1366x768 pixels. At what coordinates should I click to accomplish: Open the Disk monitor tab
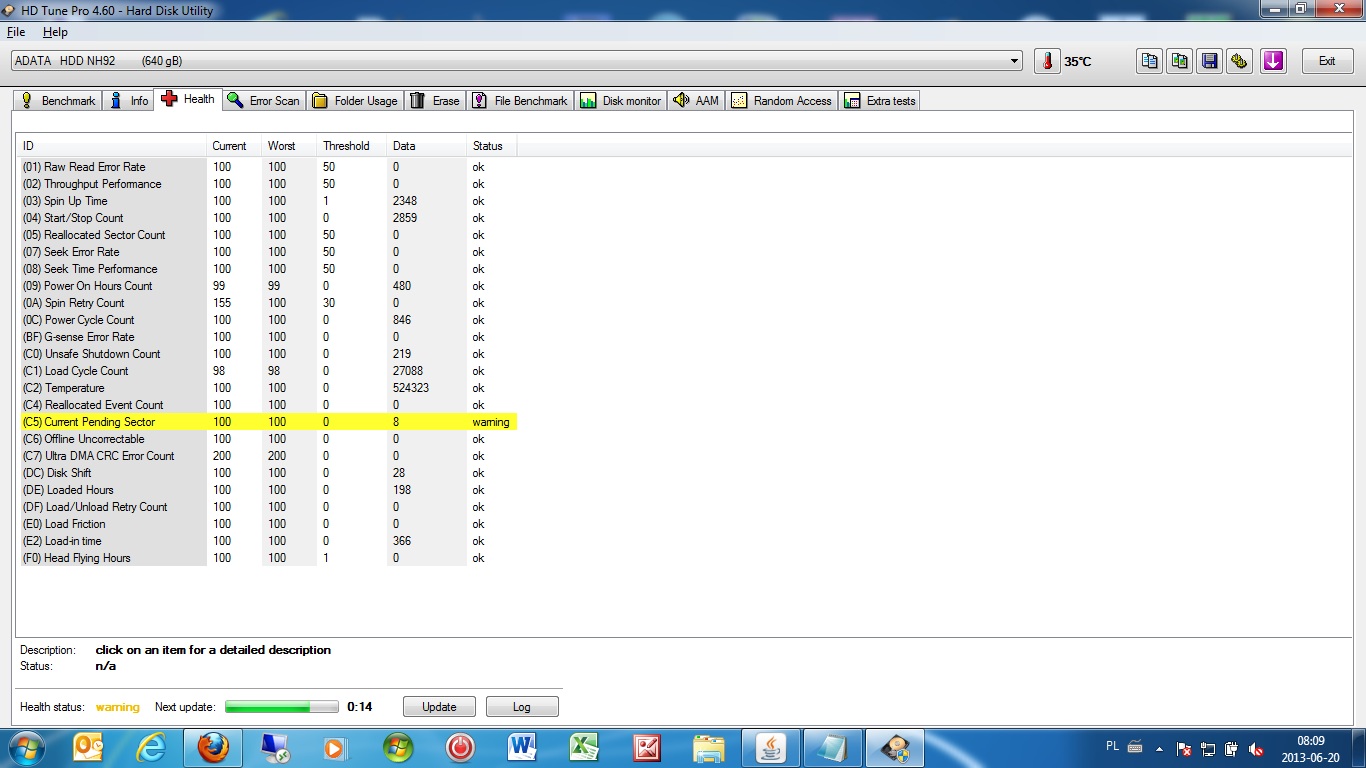coord(621,101)
